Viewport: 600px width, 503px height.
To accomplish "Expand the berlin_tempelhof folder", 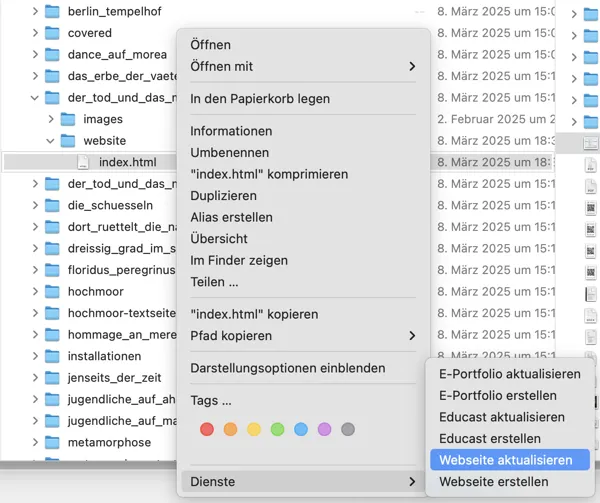I will click(x=35, y=11).
